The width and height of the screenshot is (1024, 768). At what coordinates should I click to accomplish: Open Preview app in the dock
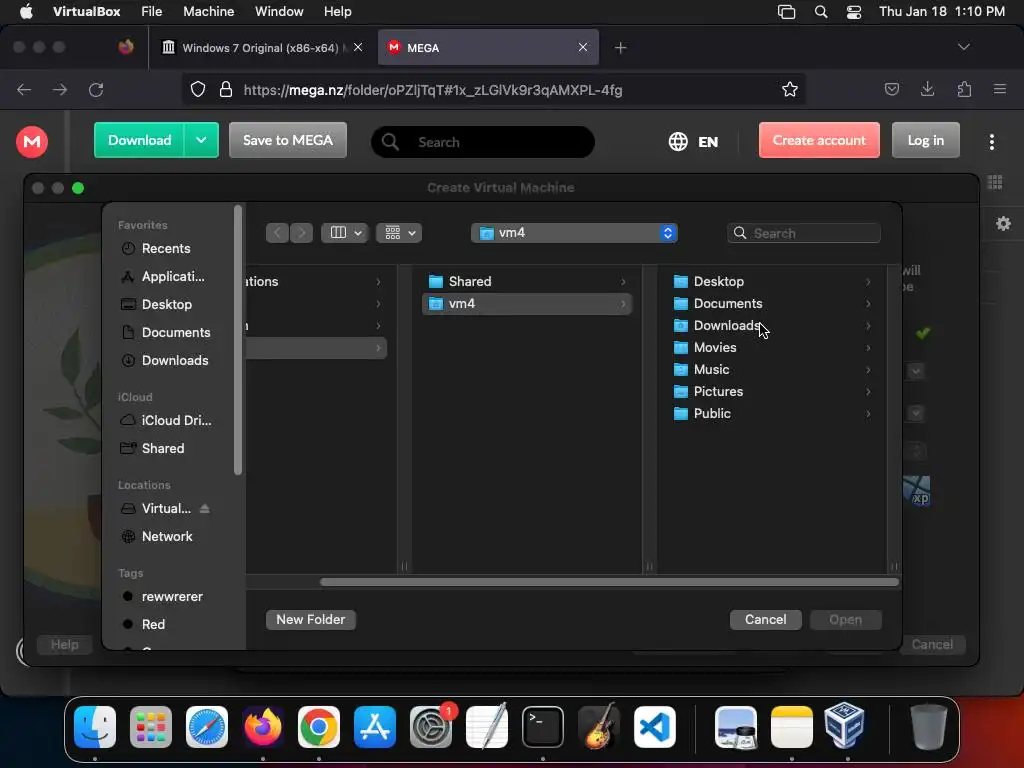(735, 726)
